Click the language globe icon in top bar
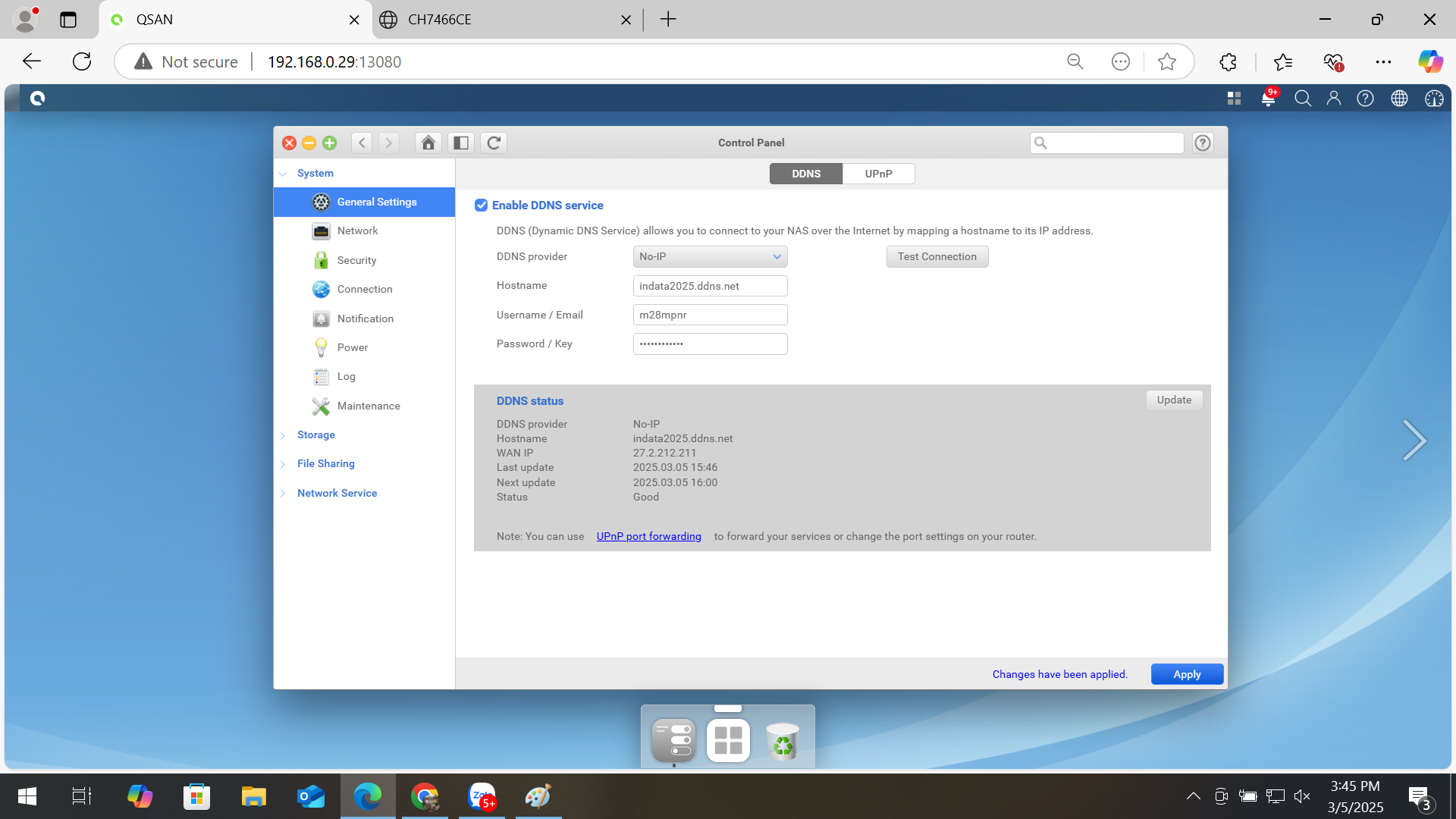This screenshot has height=819, width=1456. click(x=1399, y=98)
